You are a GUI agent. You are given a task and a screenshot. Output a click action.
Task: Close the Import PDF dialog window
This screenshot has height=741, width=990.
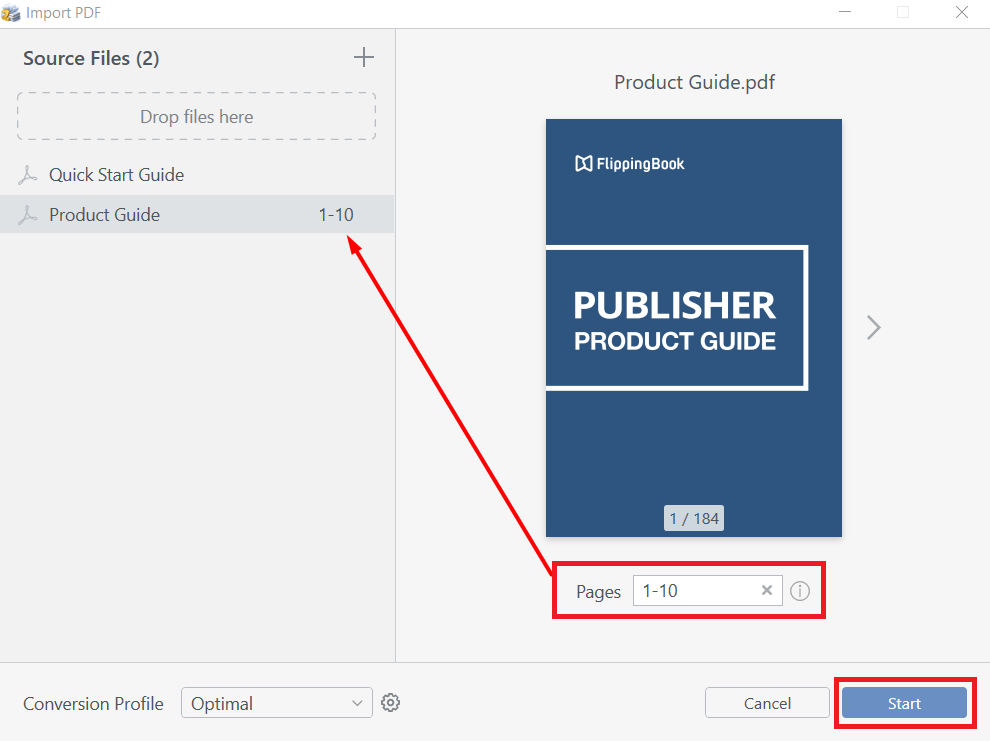[x=962, y=13]
